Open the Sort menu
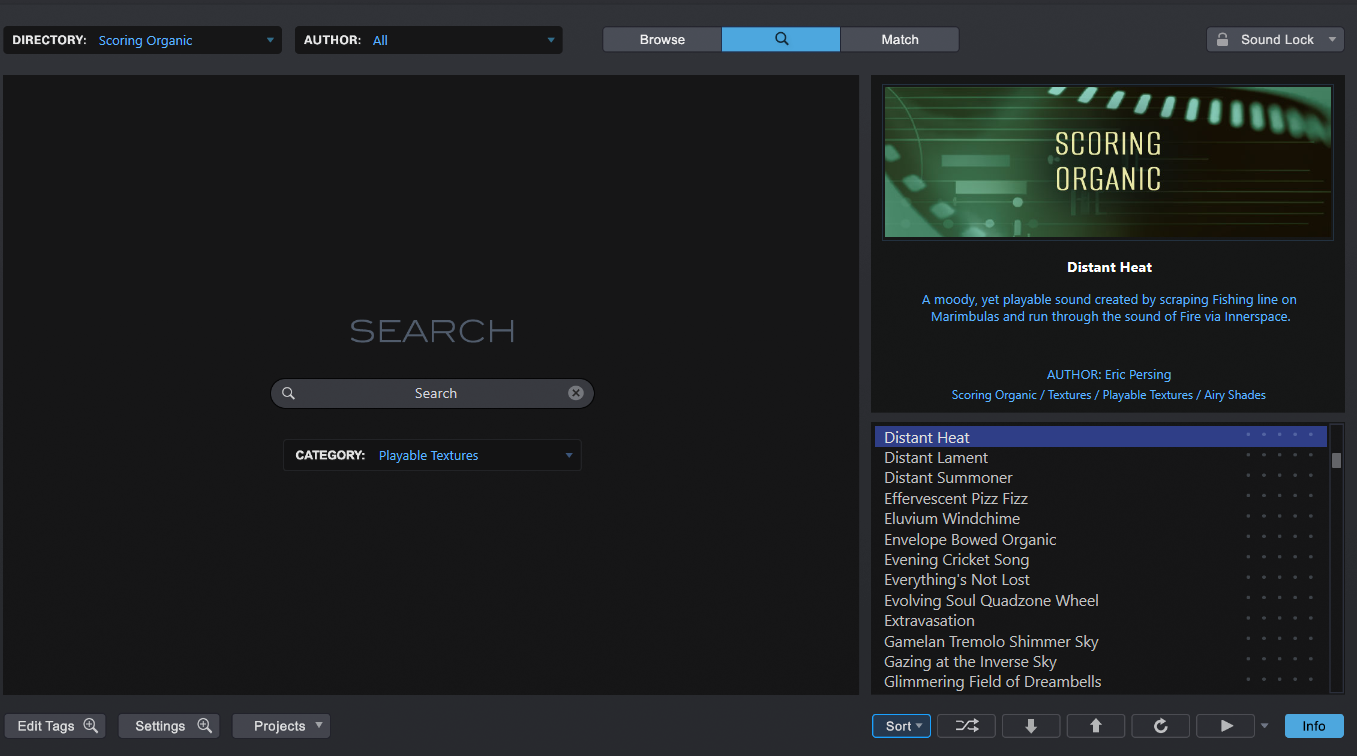1357x756 pixels. pos(902,726)
